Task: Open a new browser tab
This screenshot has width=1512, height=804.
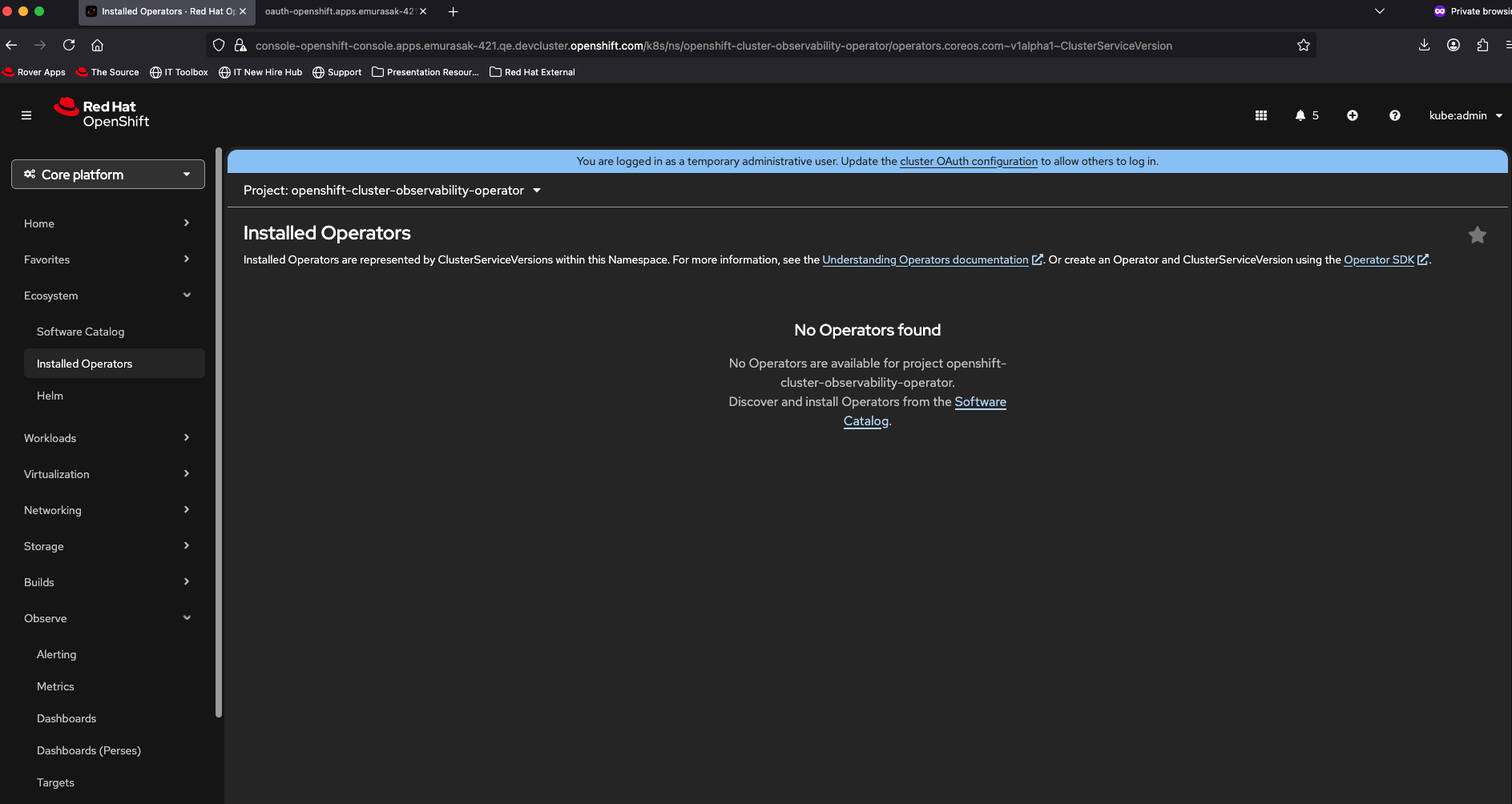Action: pyautogui.click(x=454, y=11)
